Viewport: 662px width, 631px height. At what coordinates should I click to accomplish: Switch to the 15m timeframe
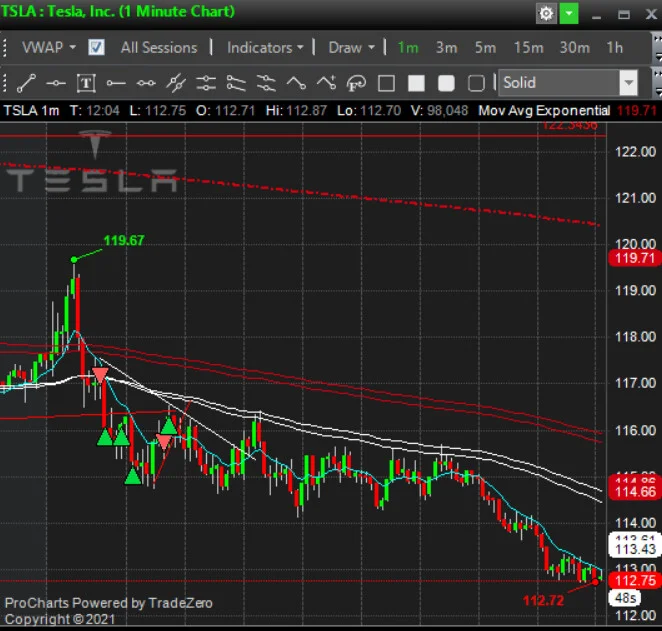(x=528, y=48)
